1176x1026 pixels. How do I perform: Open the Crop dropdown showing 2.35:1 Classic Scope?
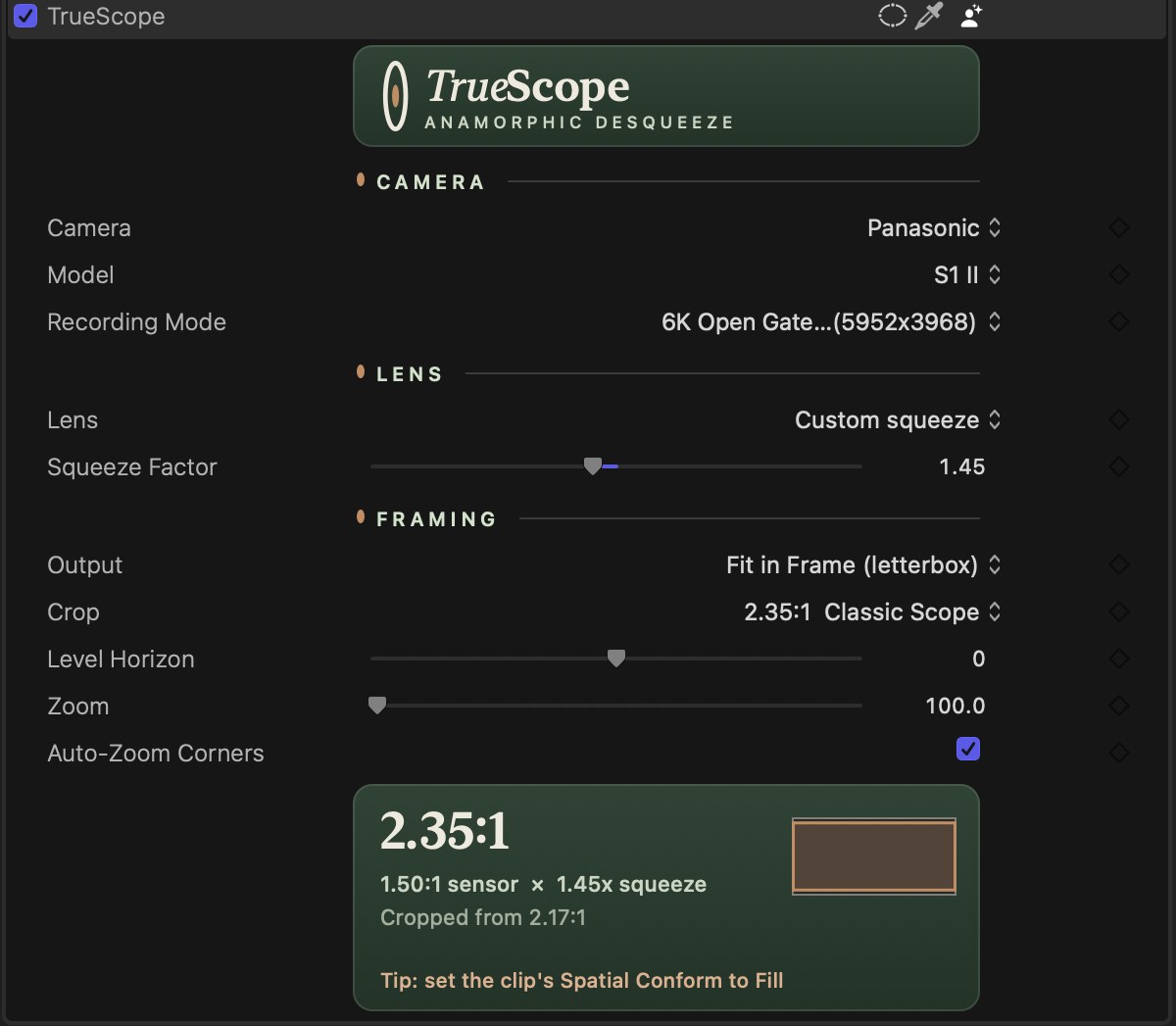coord(872,611)
